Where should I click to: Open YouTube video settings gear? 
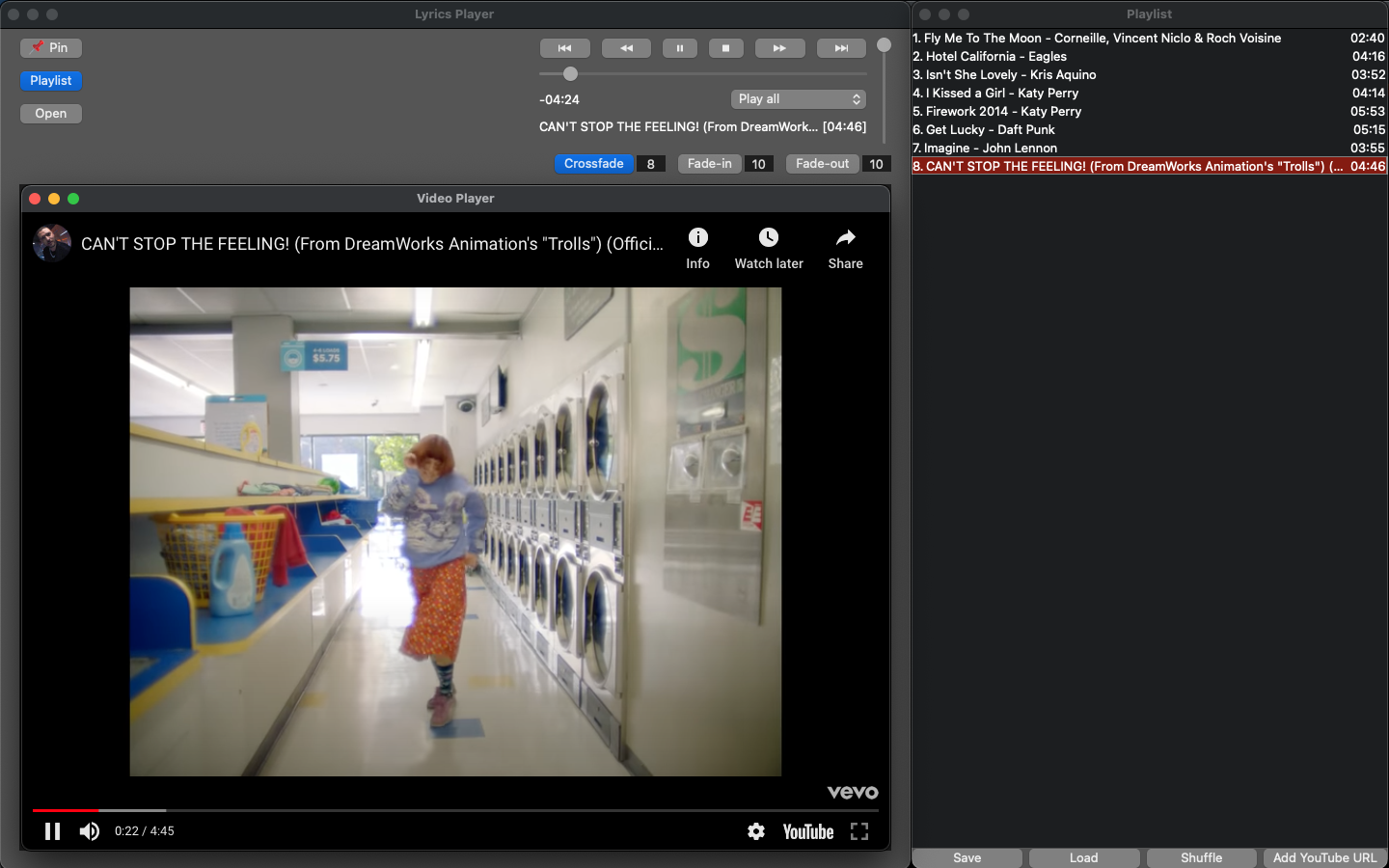tap(756, 831)
